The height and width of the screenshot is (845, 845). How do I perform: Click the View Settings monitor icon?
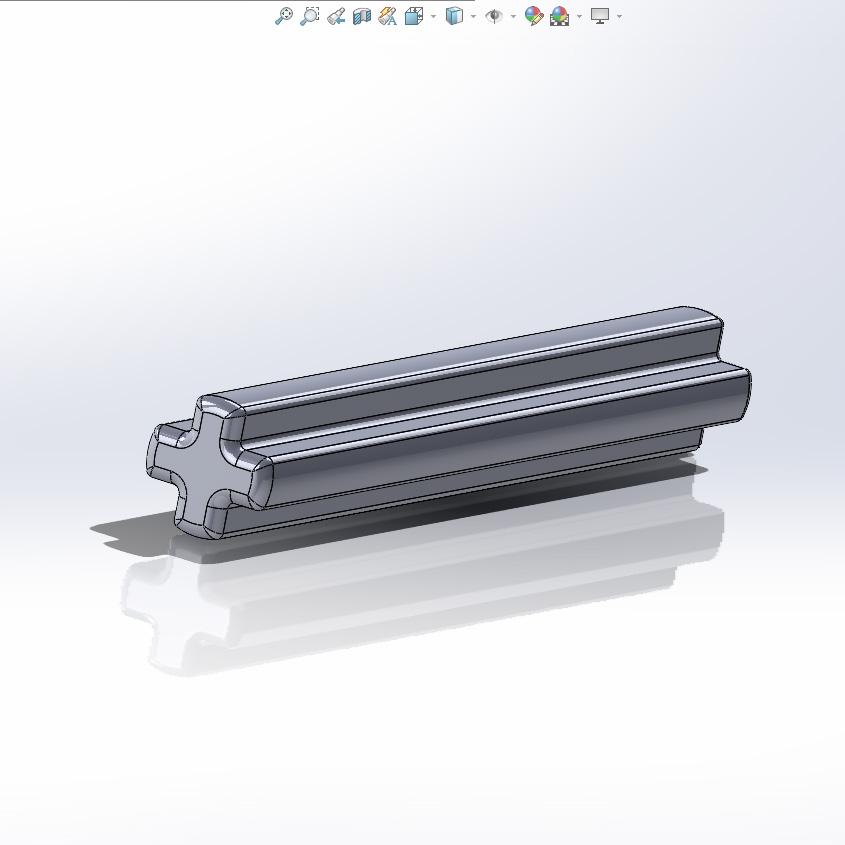[x=600, y=16]
